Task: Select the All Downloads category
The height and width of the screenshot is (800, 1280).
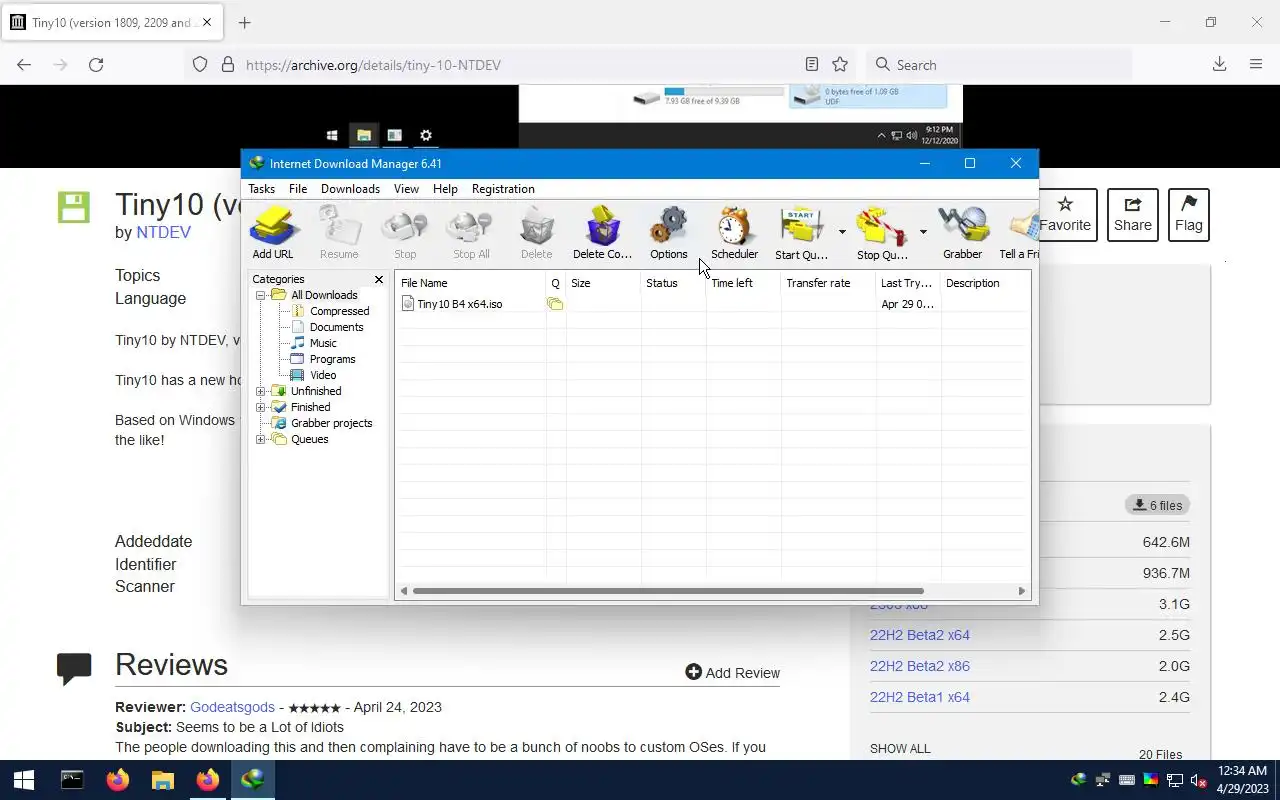Action: click(x=324, y=295)
